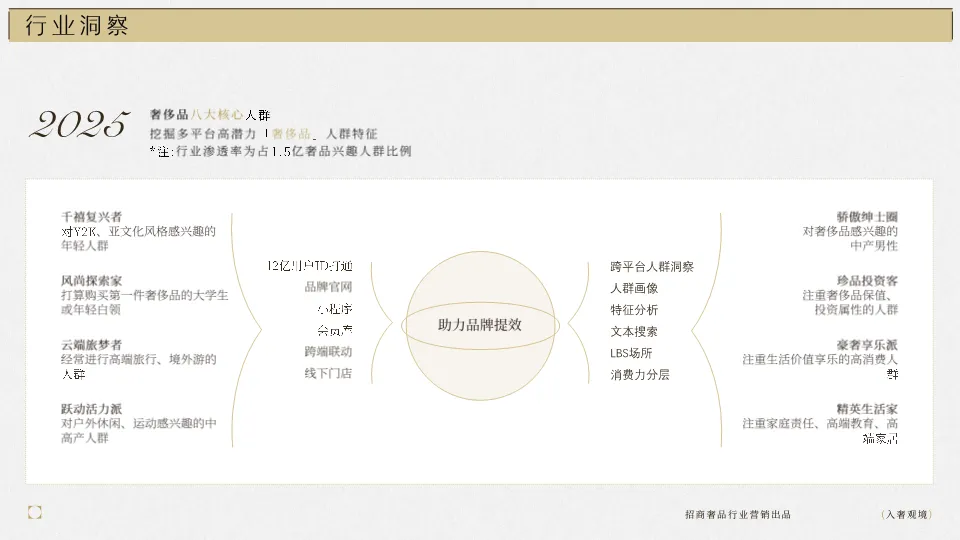The width and height of the screenshot is (960, 540).
Task: Click footer text '招商奢品行业营销出品'
Action: pyautogui.click(x=738, y=514)
